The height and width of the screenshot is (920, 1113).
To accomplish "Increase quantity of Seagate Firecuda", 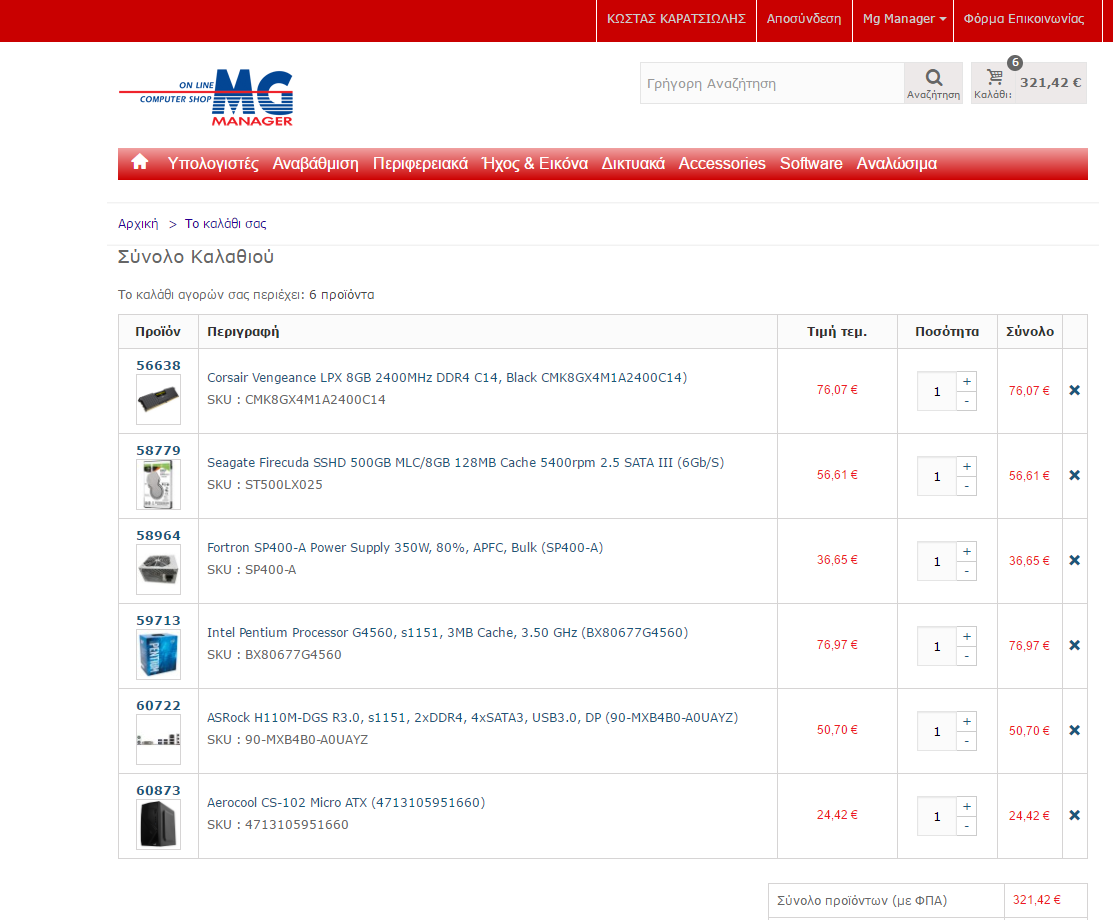I will [966, 466].
